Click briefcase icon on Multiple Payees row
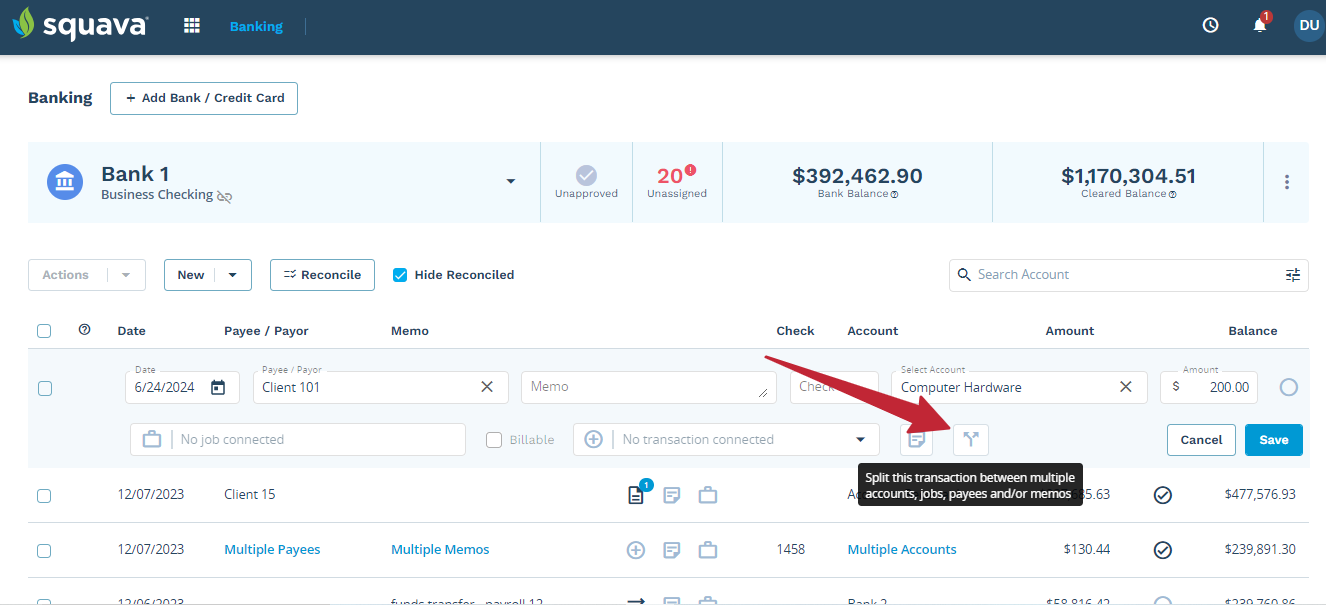This screenshot has height=605, width=1326. [708, 549]
